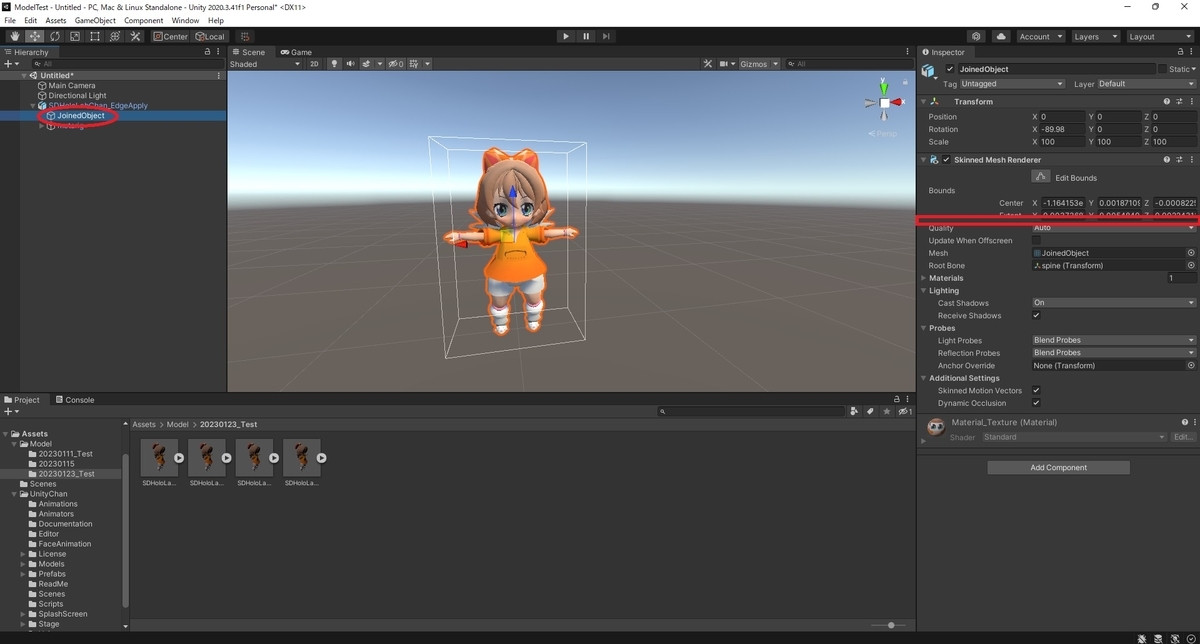Select the Scale tool
The height and width of the screenshot is (644, 1200).
75,36
